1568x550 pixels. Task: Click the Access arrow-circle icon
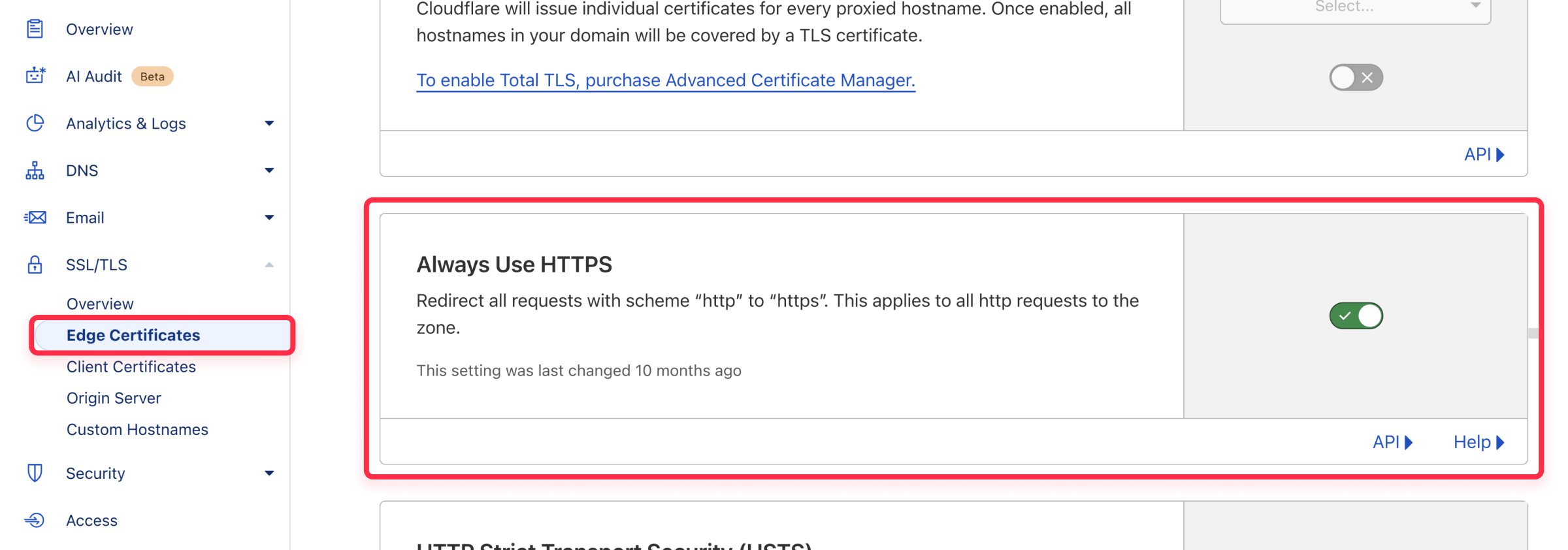point(35,521)
